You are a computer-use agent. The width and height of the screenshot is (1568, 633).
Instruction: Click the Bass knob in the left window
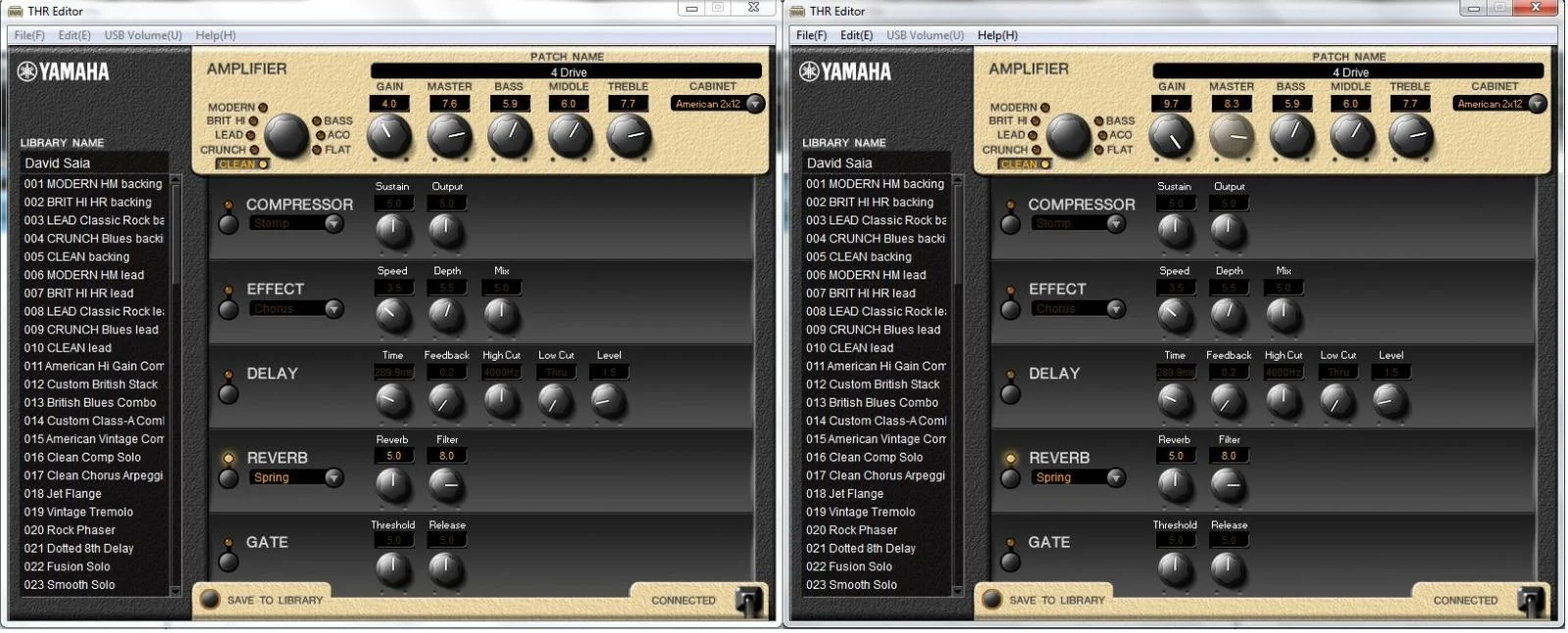pyautogui.click(x=509, y=136)
